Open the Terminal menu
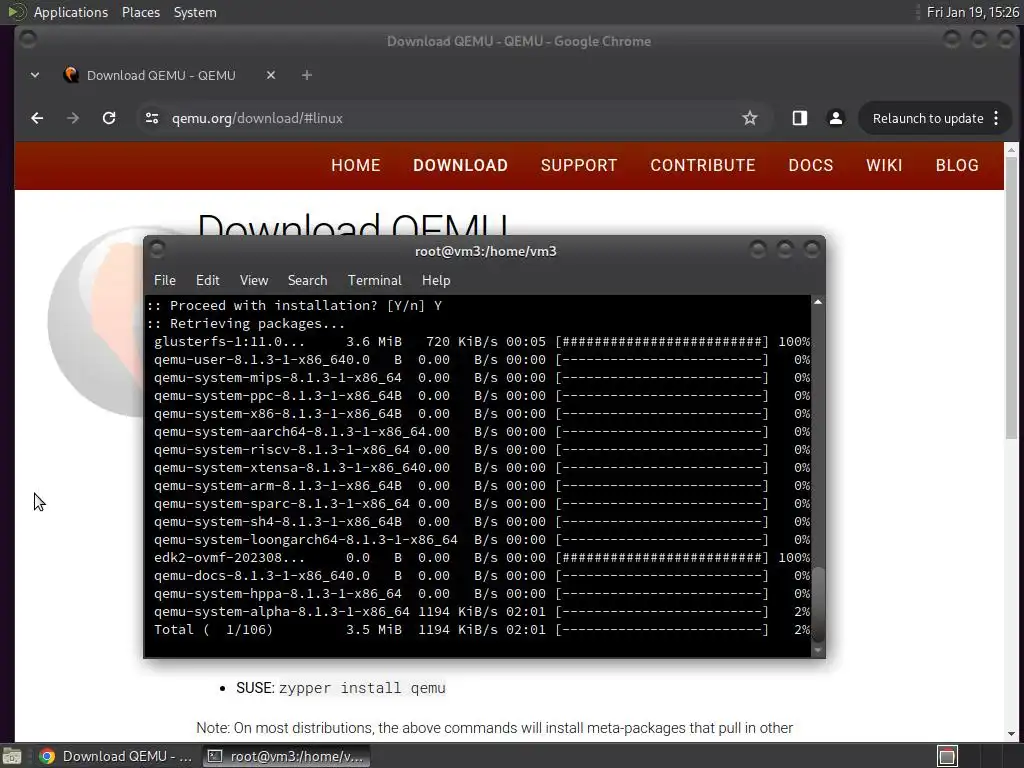Viewport: 1024px width, 768px height. (374, 280)
